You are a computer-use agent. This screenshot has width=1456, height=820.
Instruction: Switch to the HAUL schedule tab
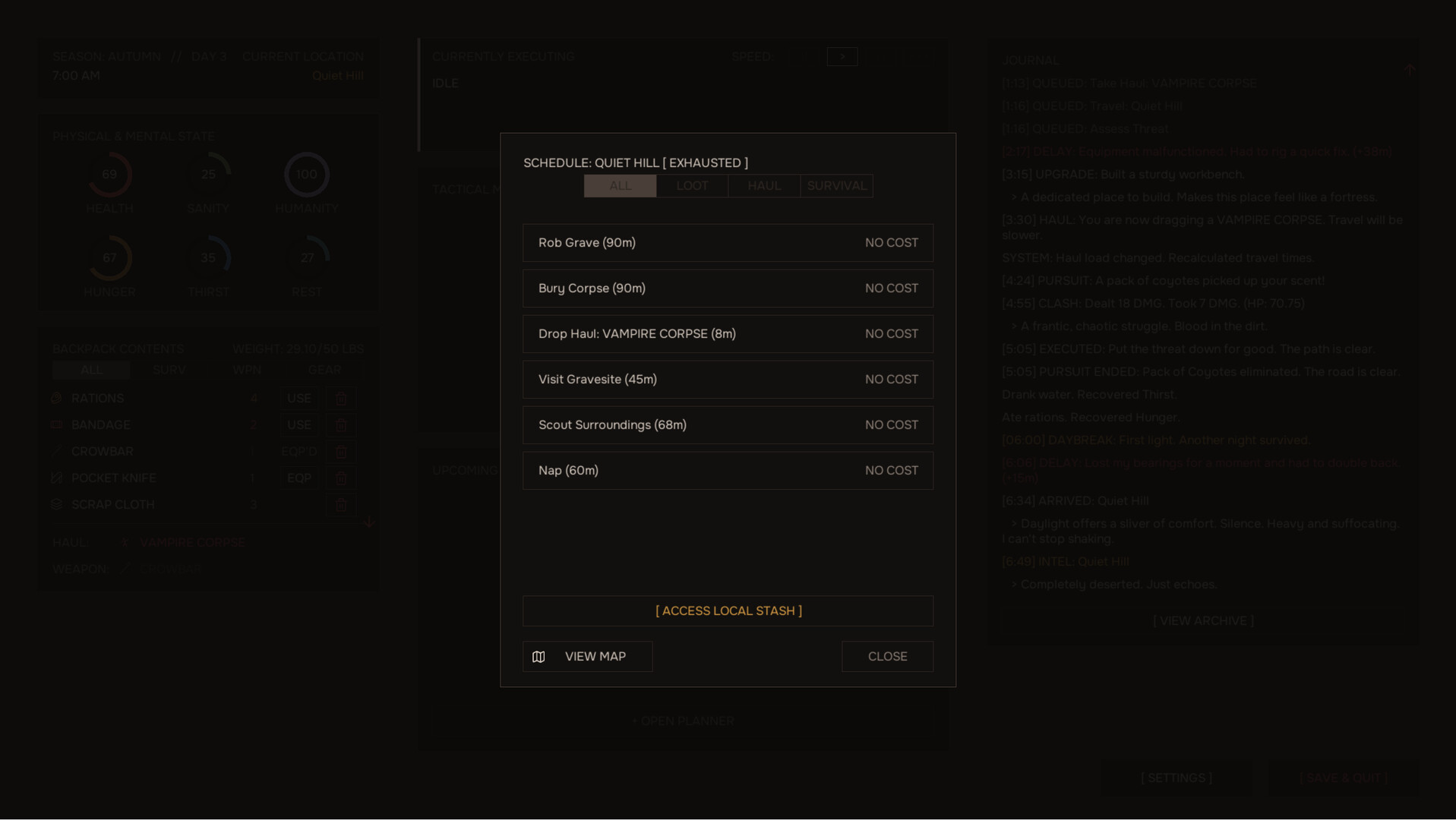[764, 186]
